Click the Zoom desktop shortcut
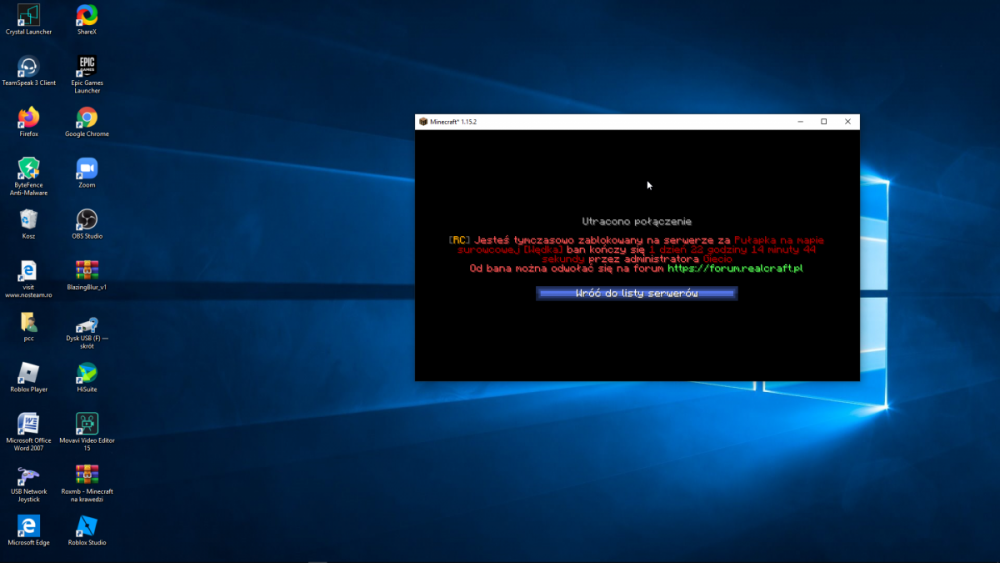Viewport: 1000px width, 563px height. (x=87, y=168)
